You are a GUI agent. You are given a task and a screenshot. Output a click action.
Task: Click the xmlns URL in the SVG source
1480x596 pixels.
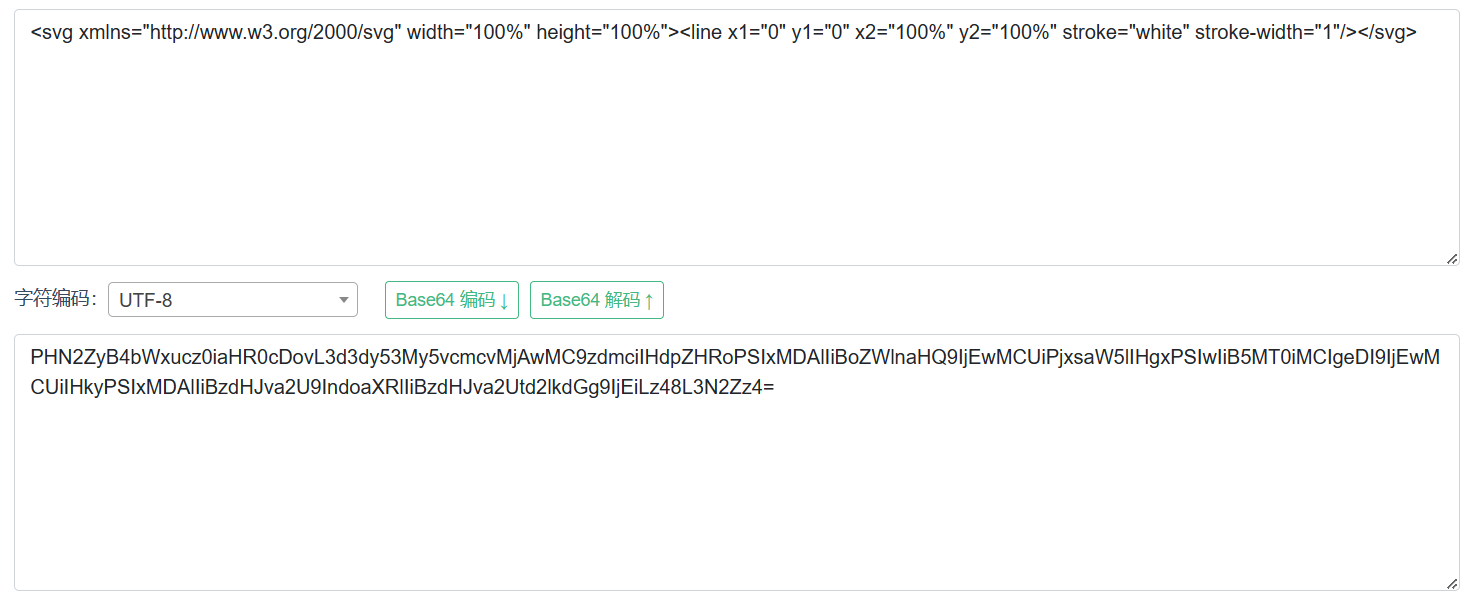click(x=272, y=33)
